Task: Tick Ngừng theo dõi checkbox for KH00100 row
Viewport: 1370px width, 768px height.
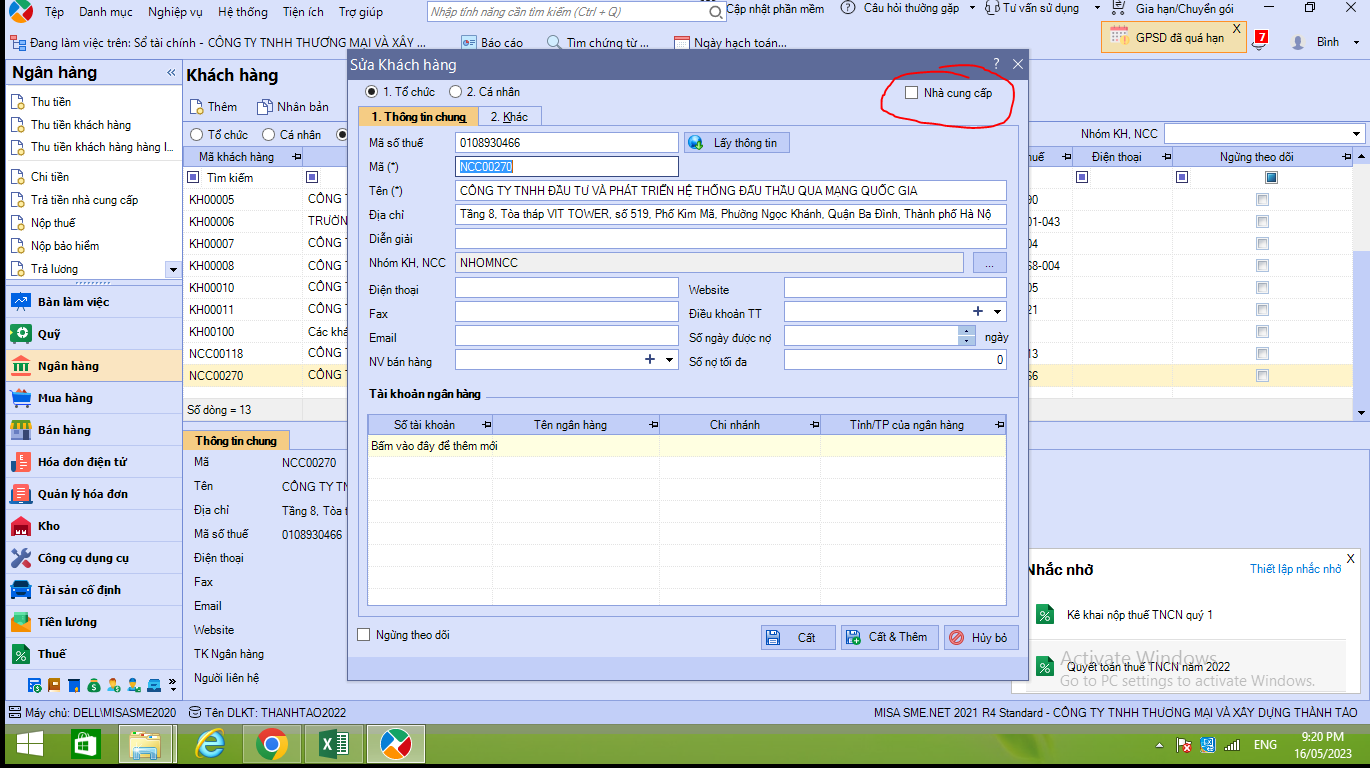Action: (1262, 332)
